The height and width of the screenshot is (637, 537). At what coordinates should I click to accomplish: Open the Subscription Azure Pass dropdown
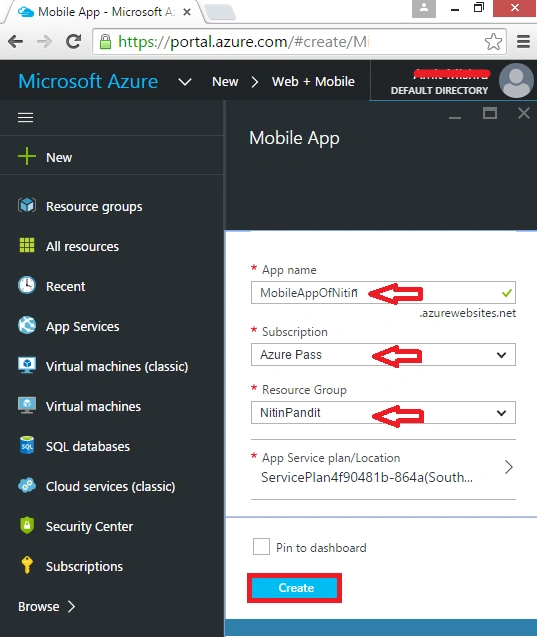tap(383, 355)
